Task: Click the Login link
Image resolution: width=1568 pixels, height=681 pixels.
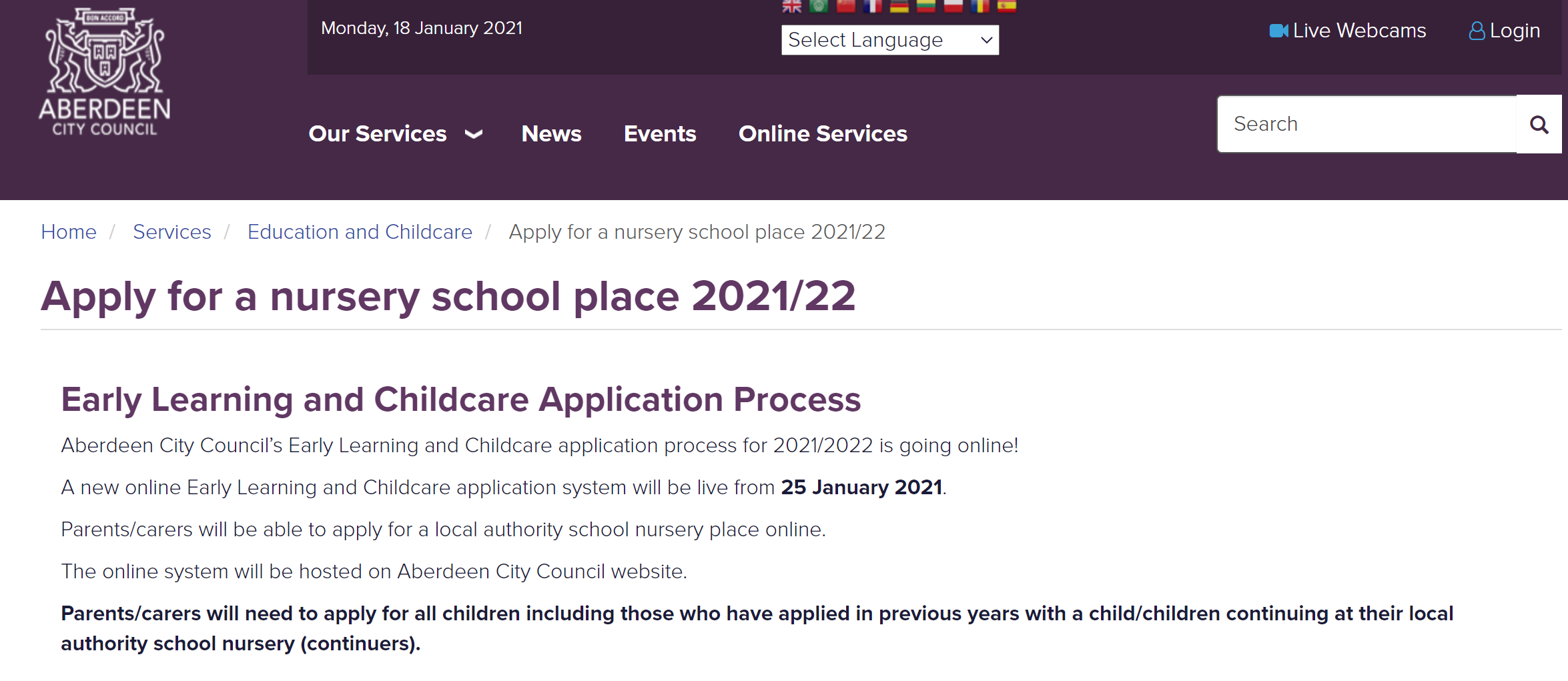Action: click(1505, 31)
